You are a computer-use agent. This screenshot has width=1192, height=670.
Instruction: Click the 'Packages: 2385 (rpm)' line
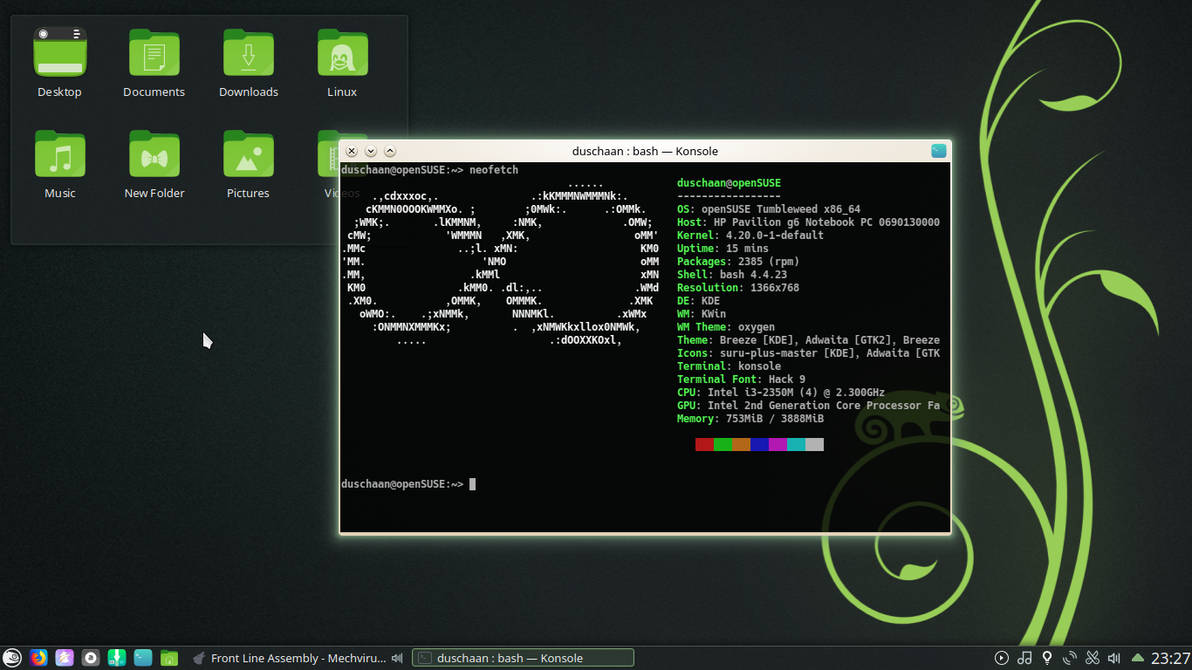[738, 262]
